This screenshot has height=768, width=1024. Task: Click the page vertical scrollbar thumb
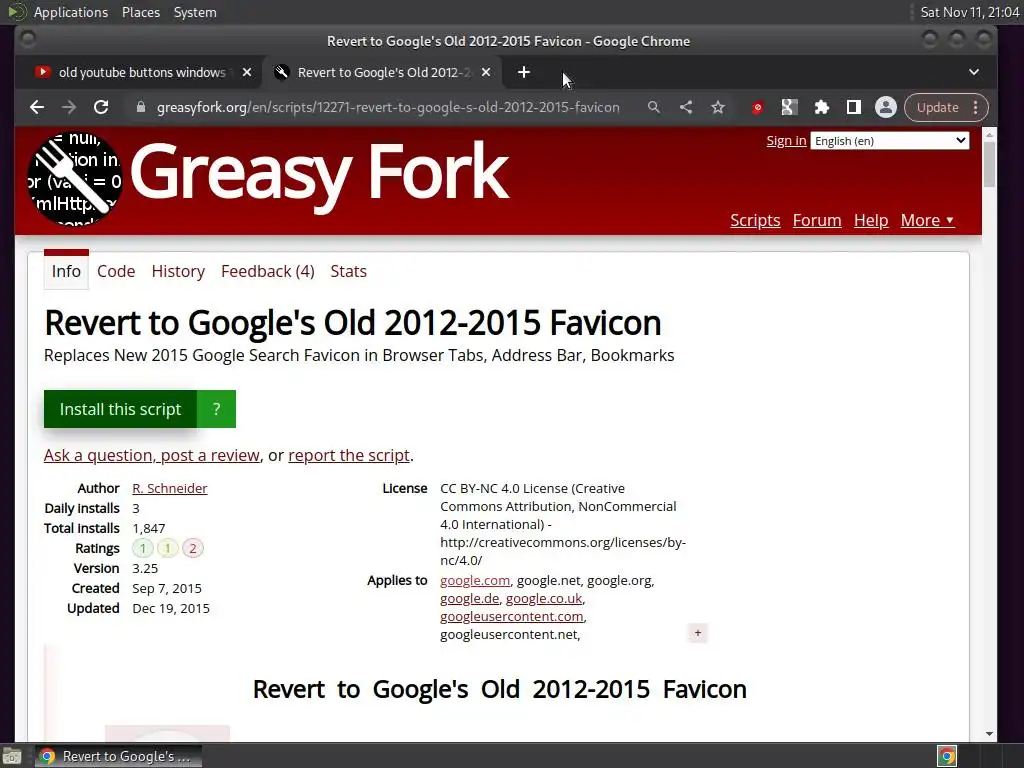click(x=989, y=165)
